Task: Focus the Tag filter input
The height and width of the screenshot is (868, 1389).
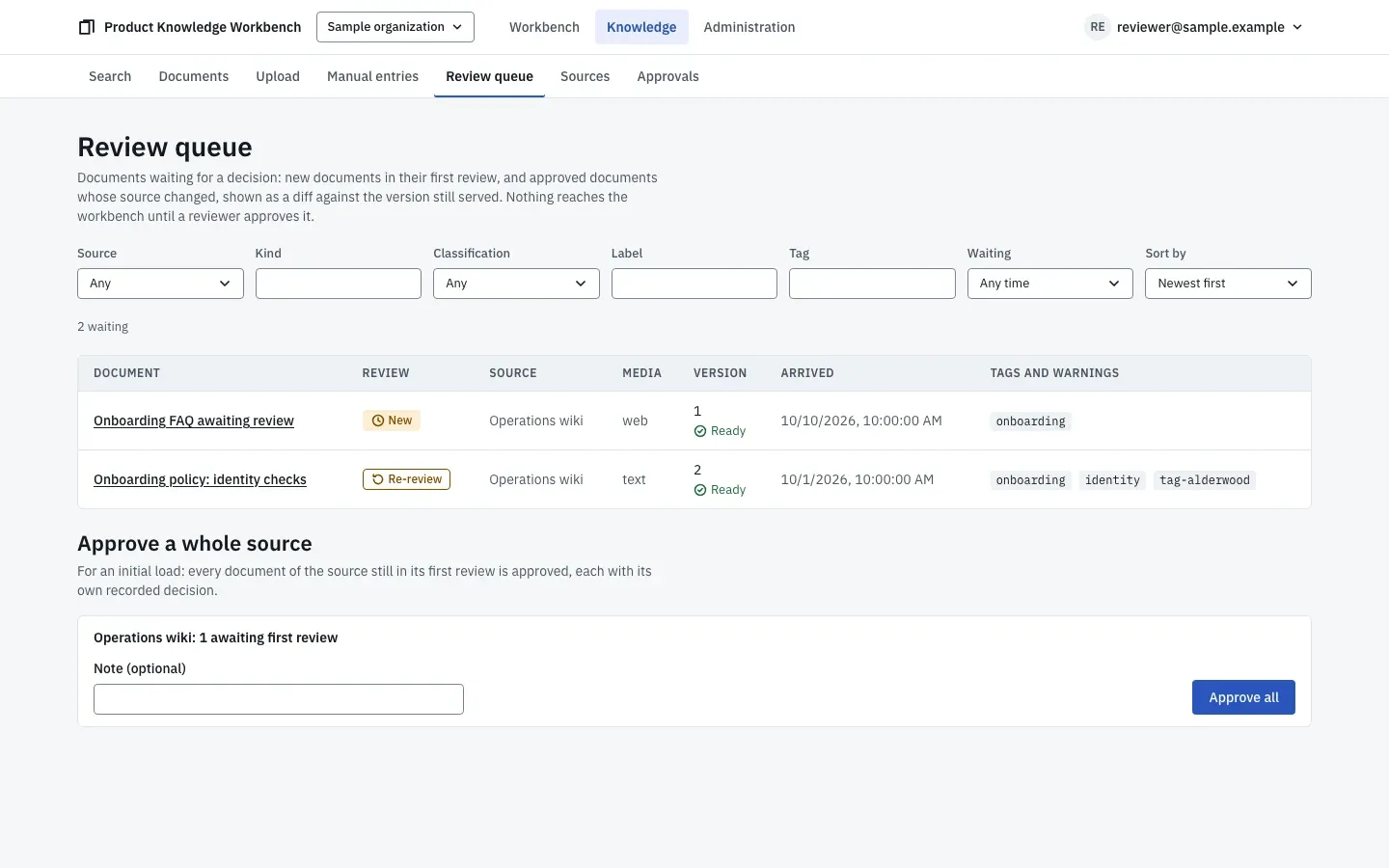Action: click(x=872, y=284)
